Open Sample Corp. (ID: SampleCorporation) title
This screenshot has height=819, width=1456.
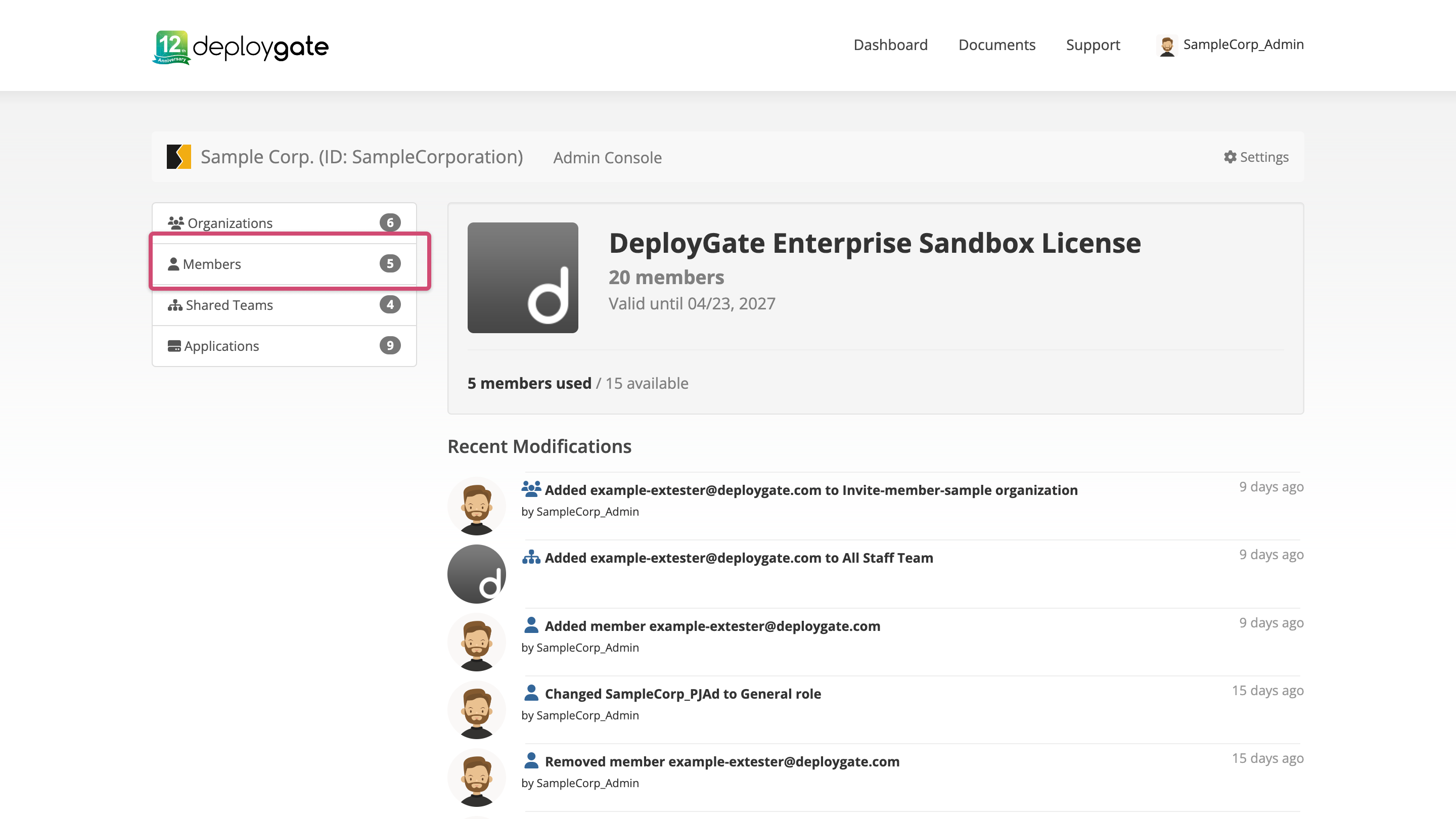tap(362, 157)
